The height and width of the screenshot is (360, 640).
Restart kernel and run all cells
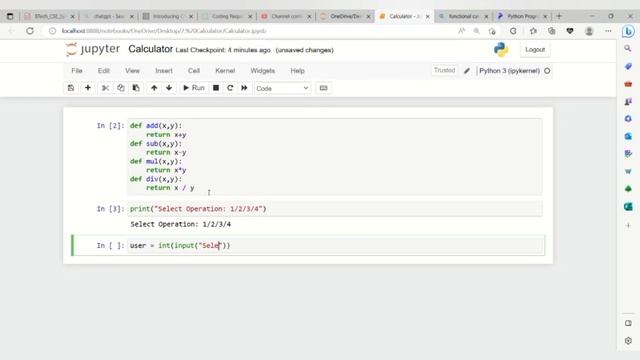tap(244, 88)
